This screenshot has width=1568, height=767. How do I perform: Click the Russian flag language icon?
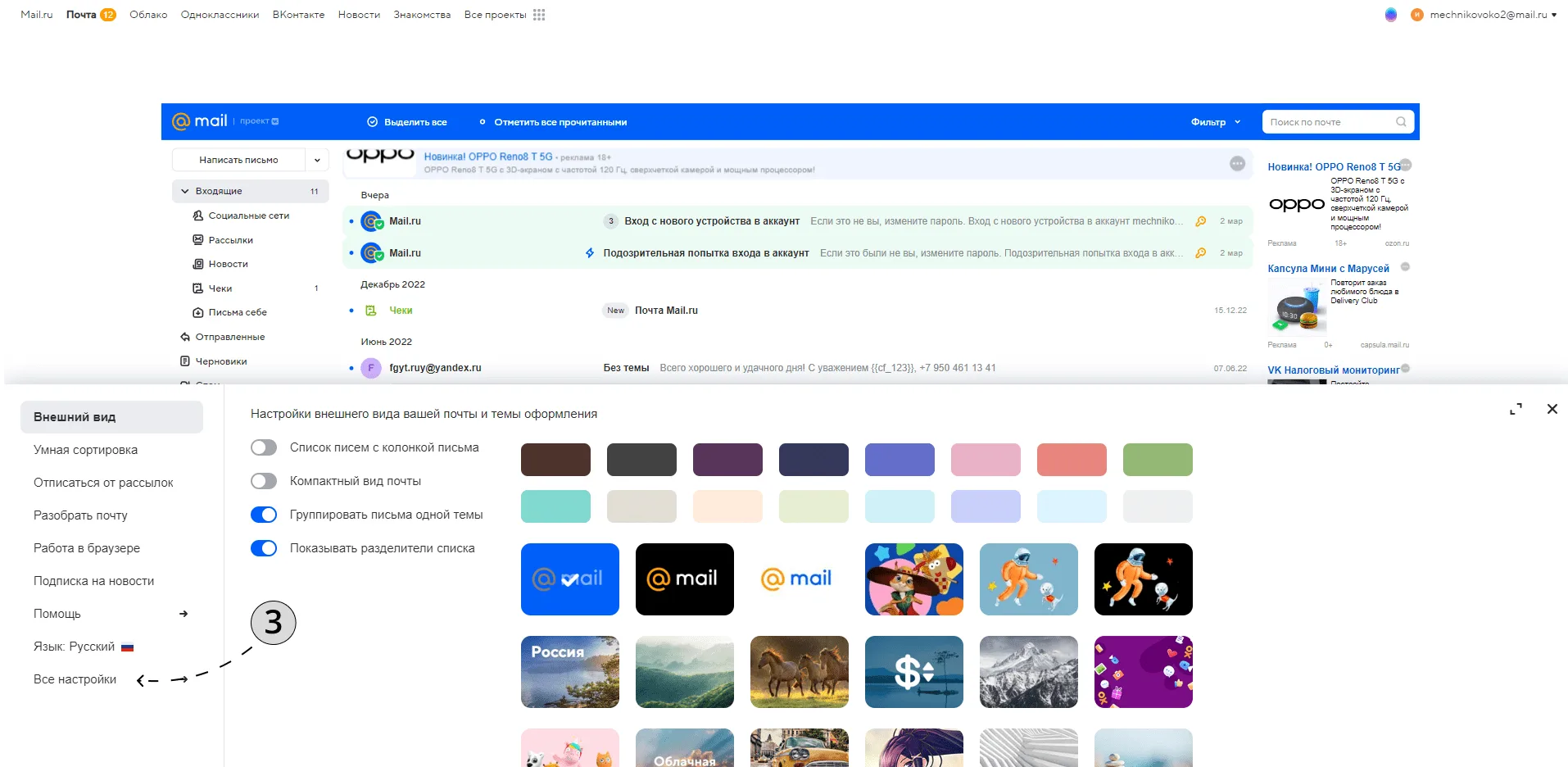128,647
